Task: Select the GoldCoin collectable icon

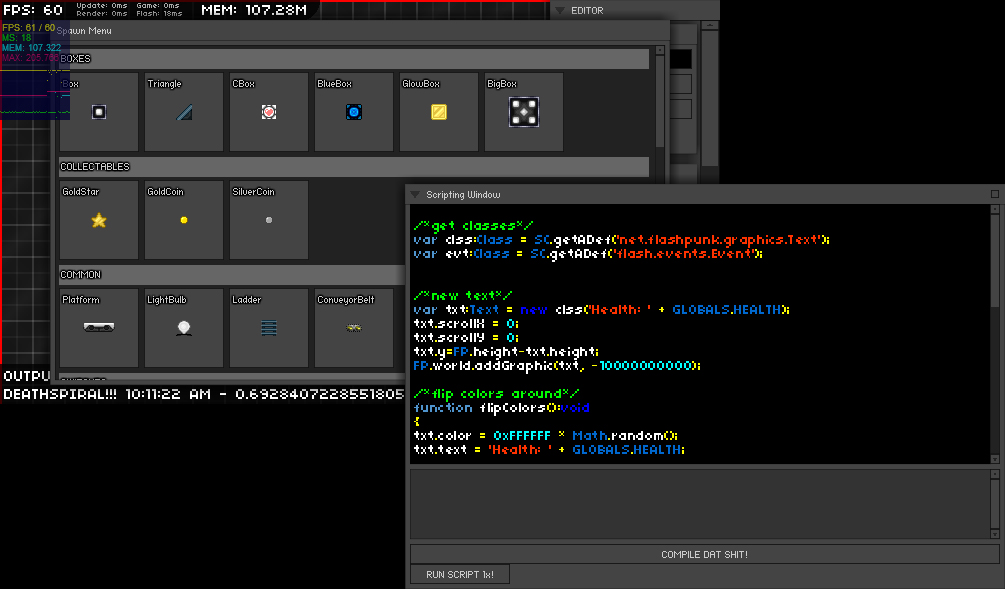Action: click(183, 220)
